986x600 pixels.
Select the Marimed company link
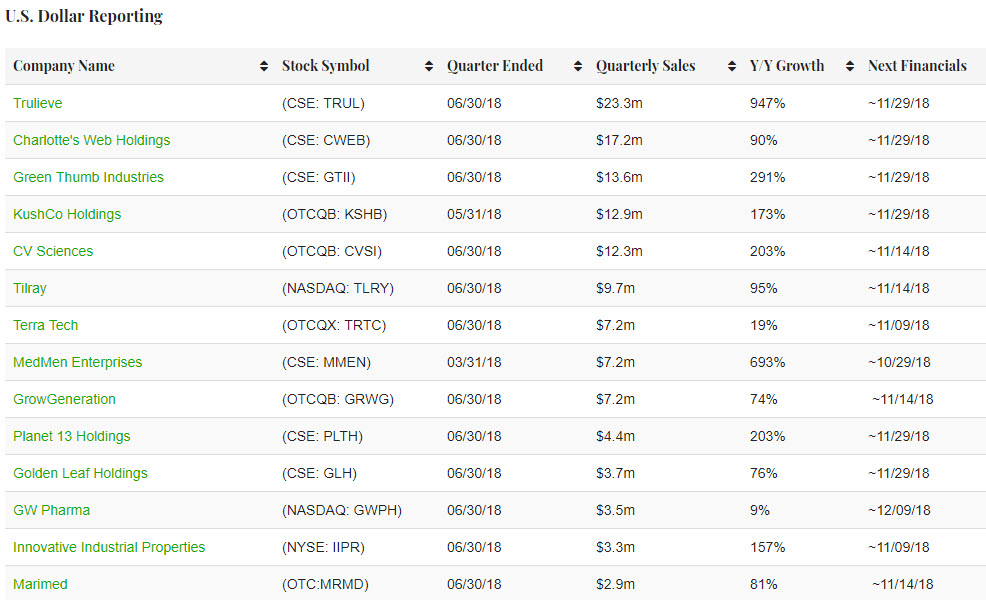click(x=40, y=584)
